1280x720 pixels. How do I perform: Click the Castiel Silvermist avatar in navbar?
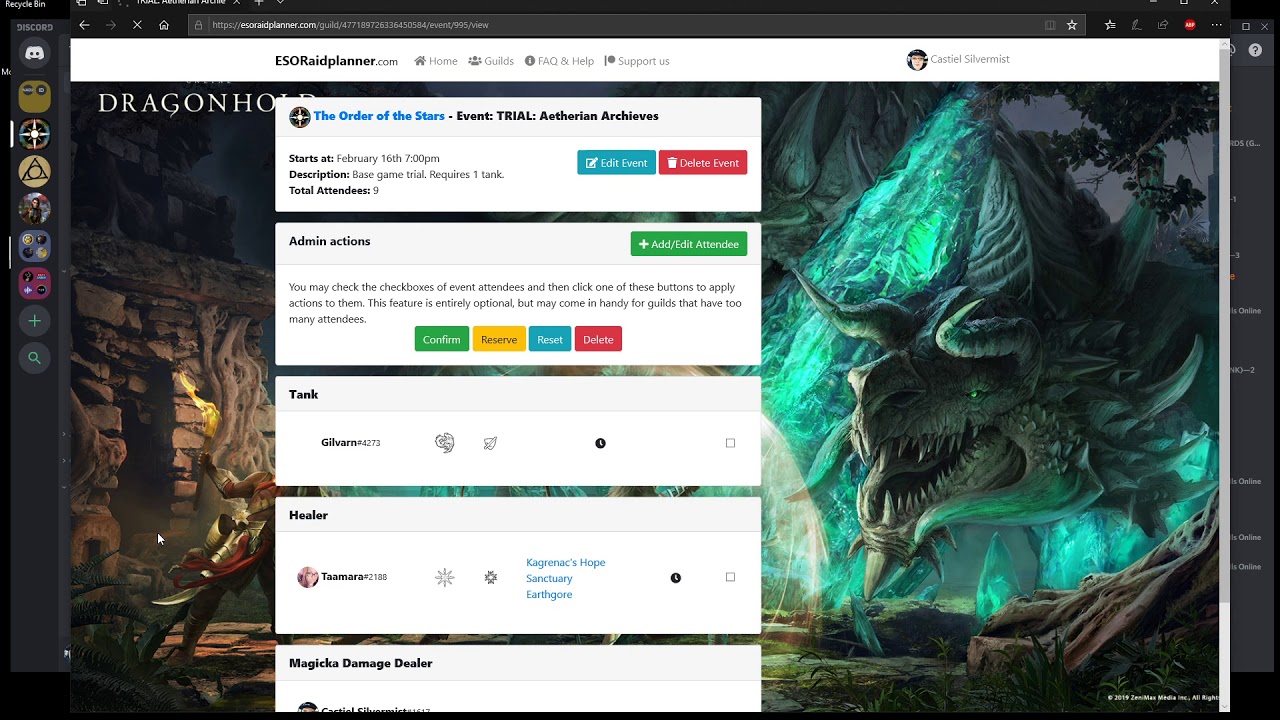[917, 60]
